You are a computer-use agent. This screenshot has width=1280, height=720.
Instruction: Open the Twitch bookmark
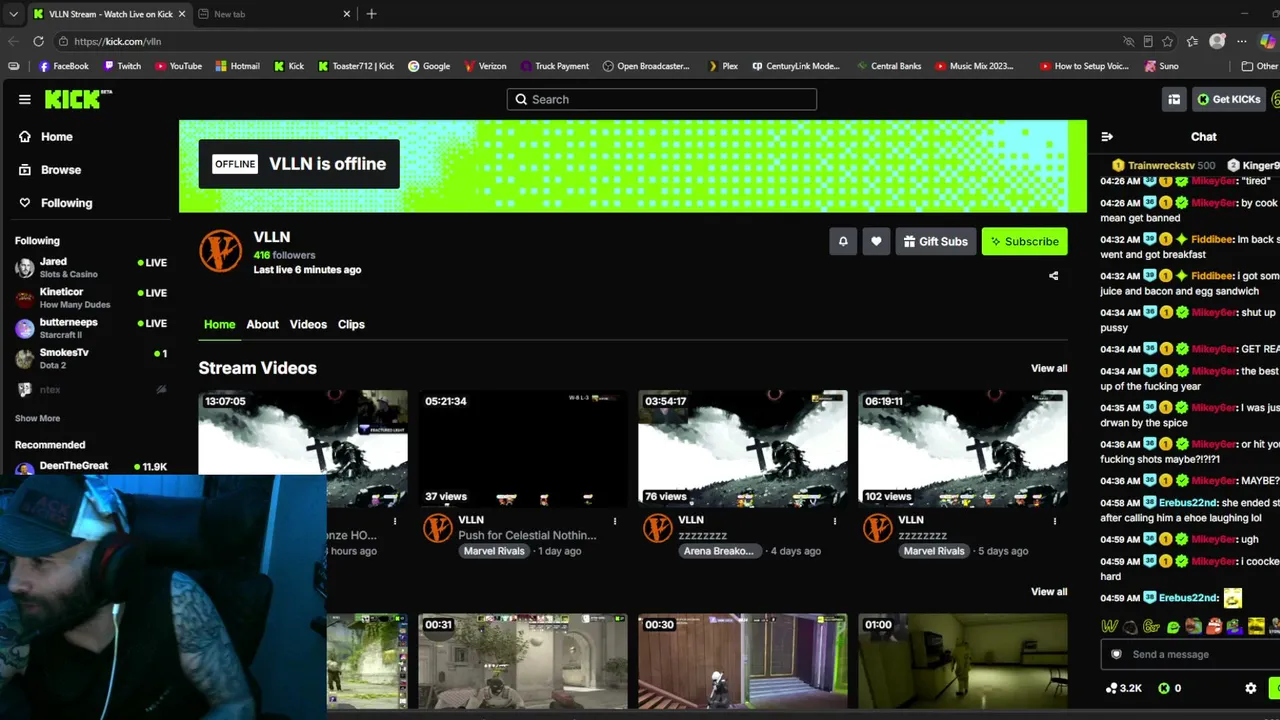(x=121, y=66)
